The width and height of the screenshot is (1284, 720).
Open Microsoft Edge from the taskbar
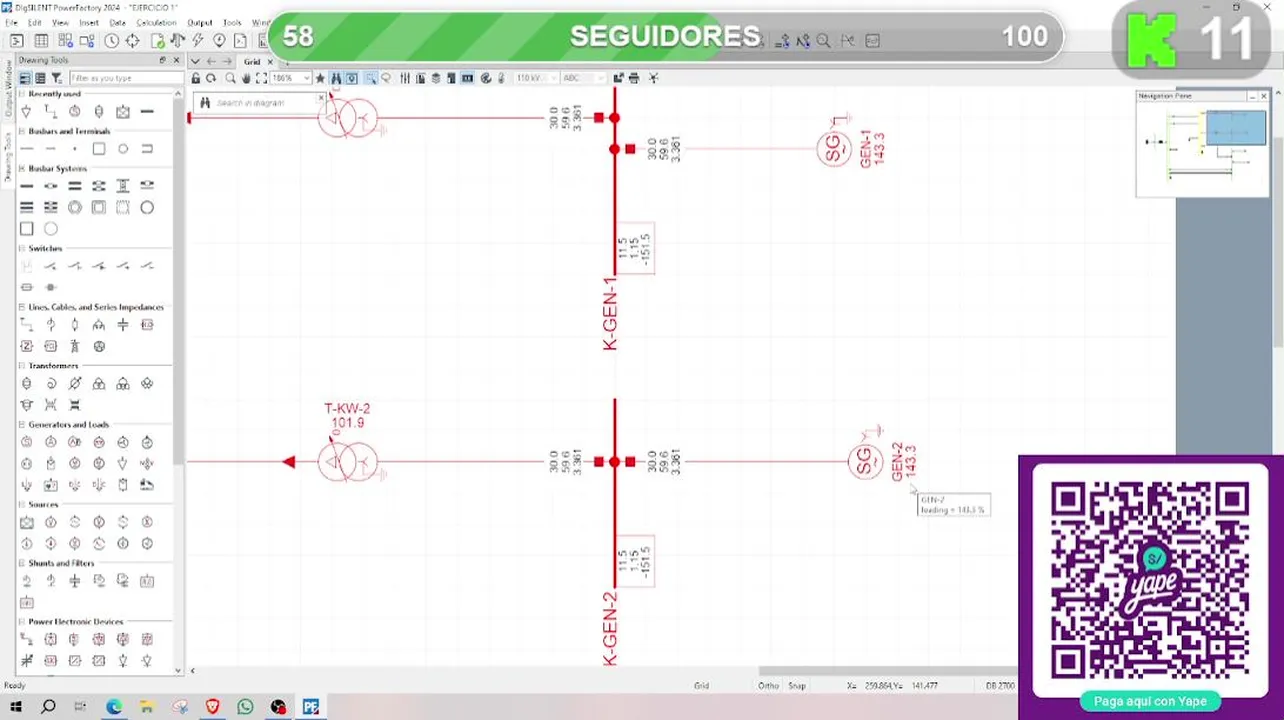114,707
